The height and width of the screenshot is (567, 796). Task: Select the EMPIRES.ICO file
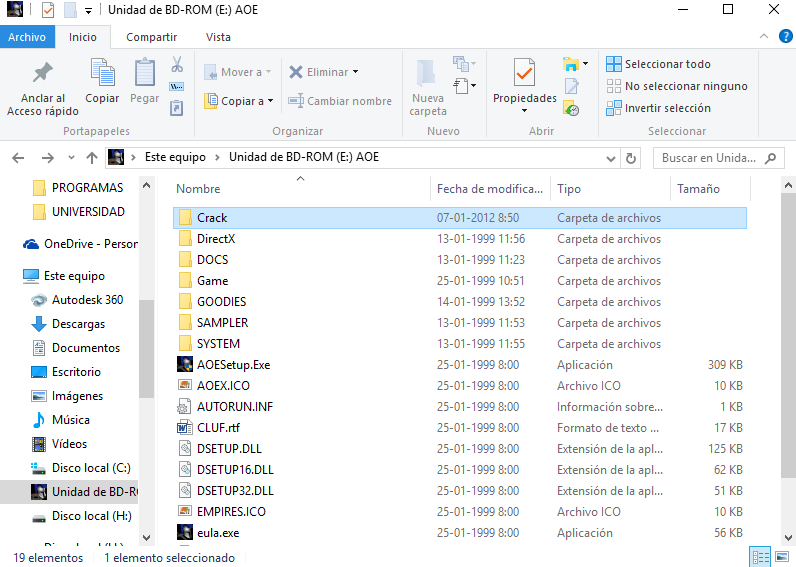pos(221,512)
